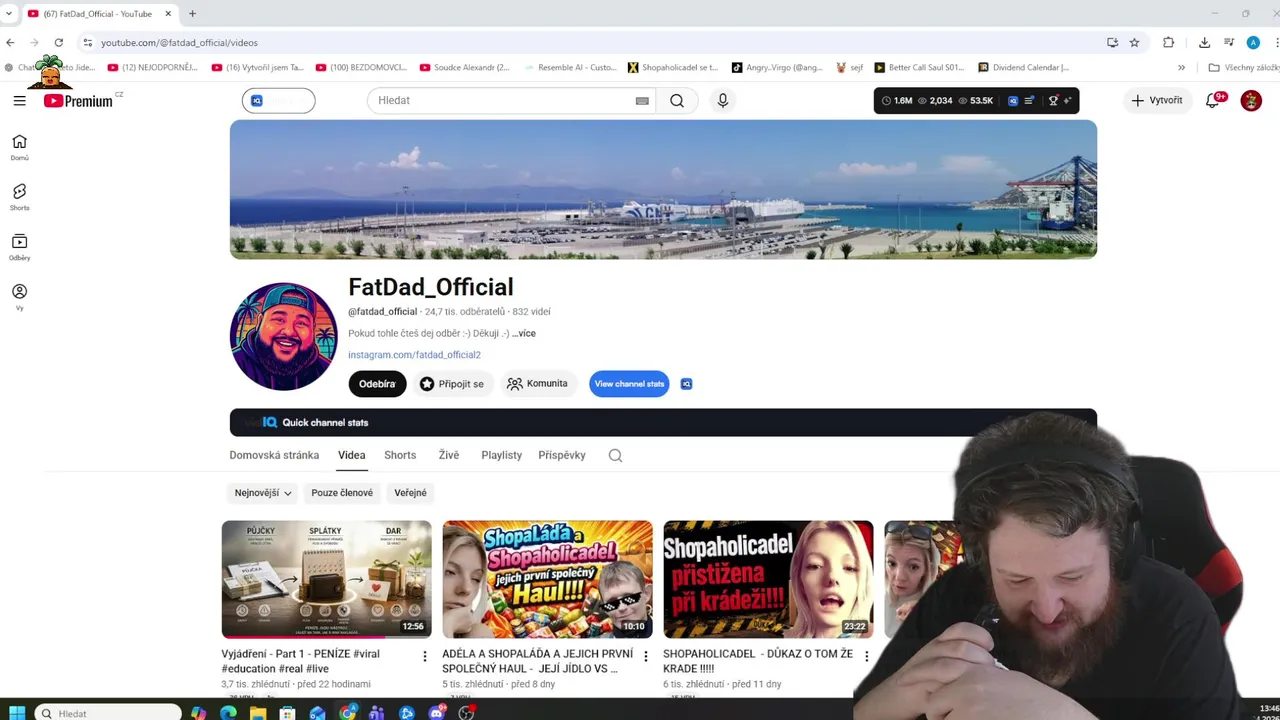Open File Explorer from the taskbar
This screenshot has width=1280, height=720.
(x=258, y=713)
